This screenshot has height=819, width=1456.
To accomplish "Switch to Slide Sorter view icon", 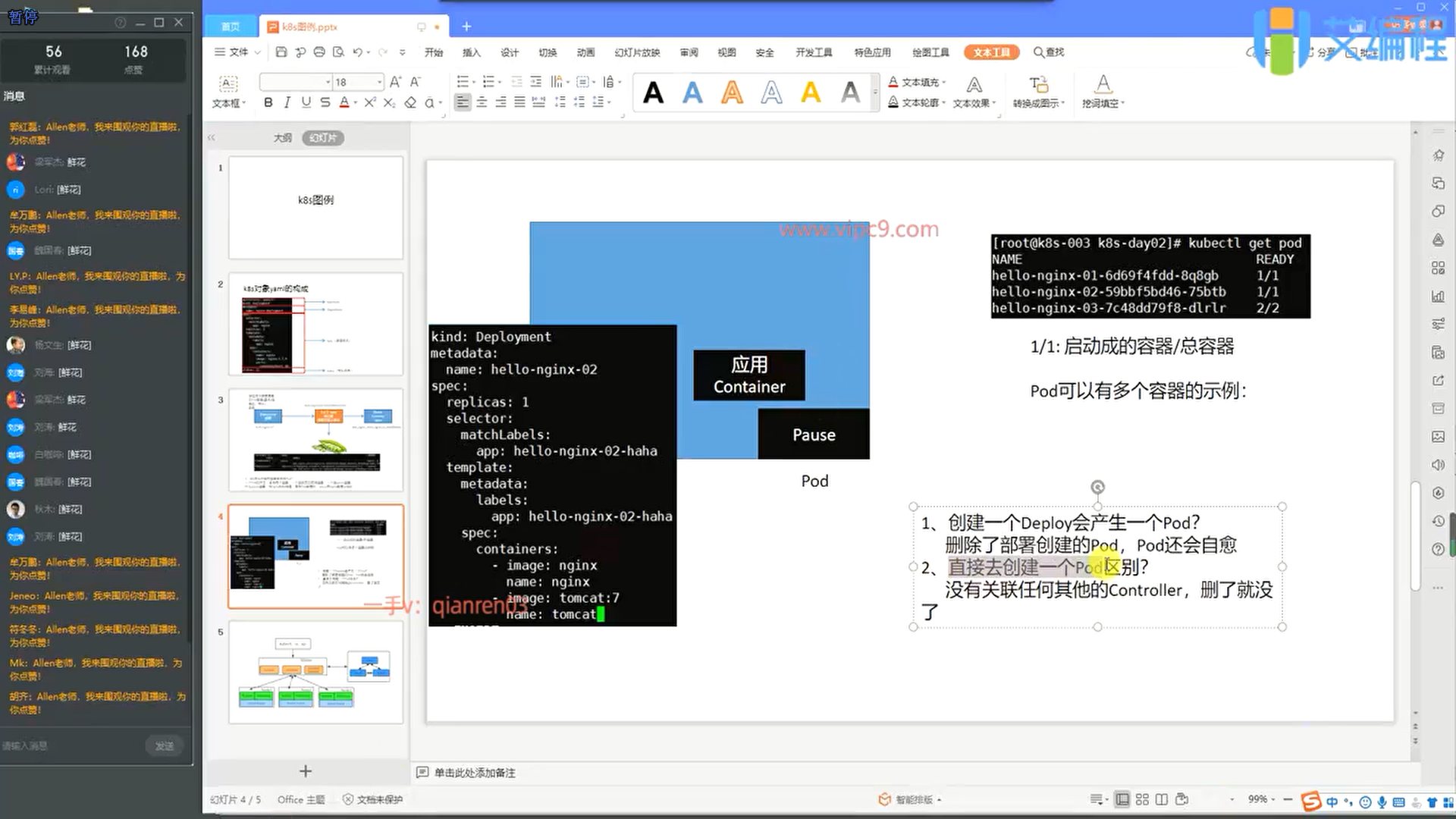I will pos(1142,799).
